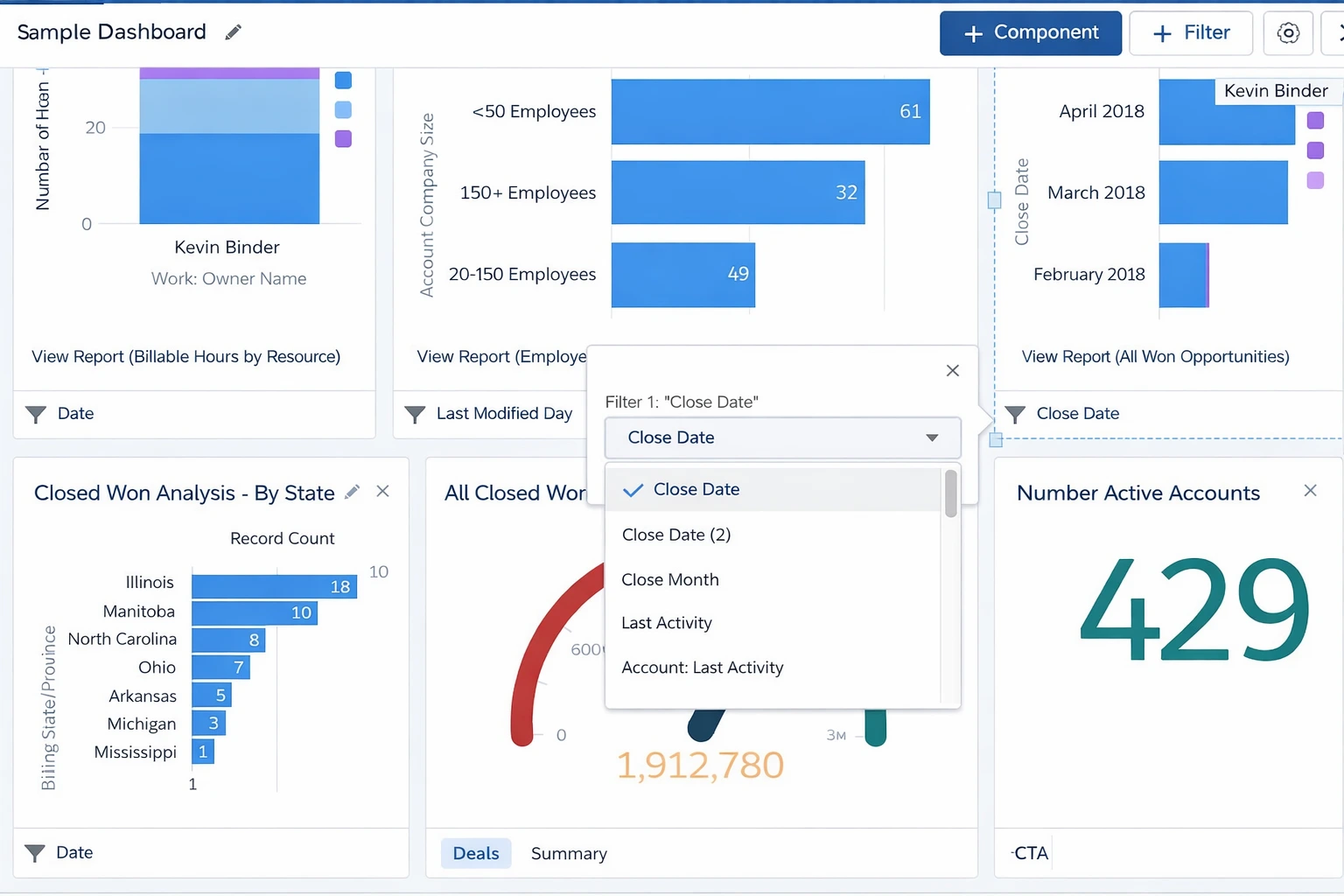Edit the dashboard title with the pencil icon

[x=233, y=31]
